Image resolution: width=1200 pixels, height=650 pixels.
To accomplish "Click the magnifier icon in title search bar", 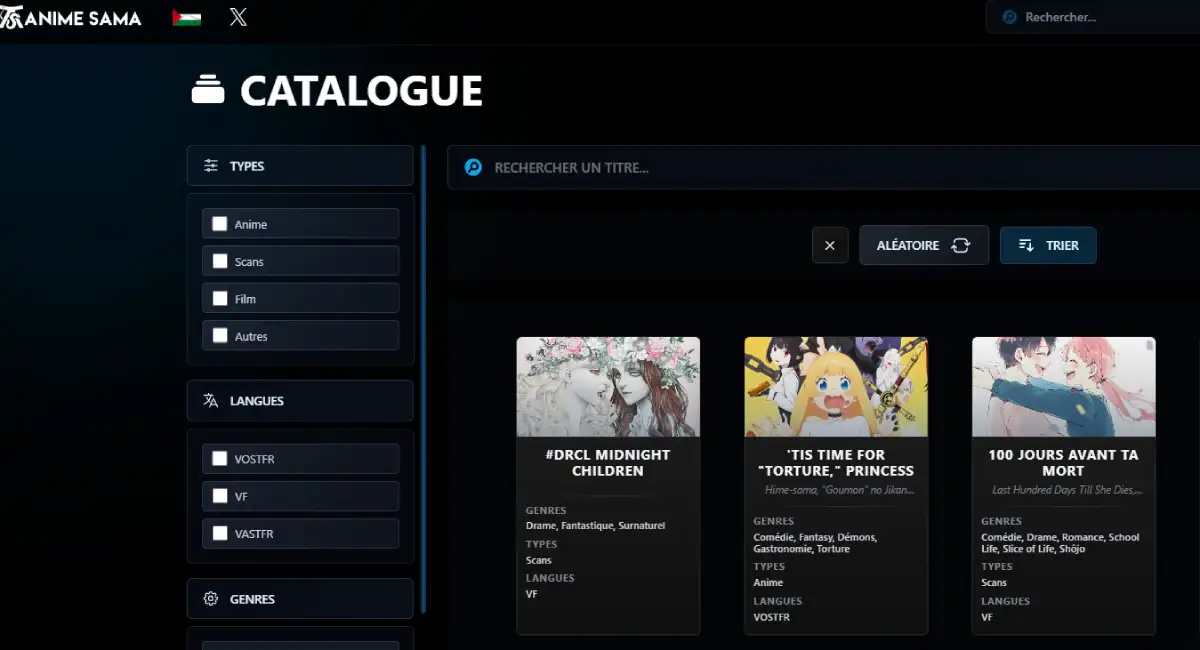I will click(474, 168).
